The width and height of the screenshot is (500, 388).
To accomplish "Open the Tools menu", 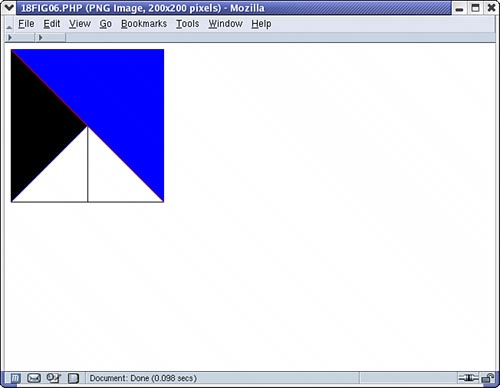I will click(188, 24).
